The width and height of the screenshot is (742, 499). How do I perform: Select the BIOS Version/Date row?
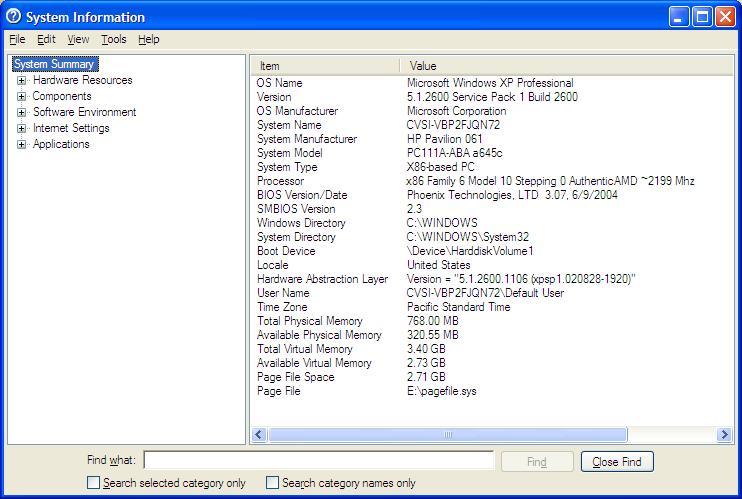tap(491, 195)
